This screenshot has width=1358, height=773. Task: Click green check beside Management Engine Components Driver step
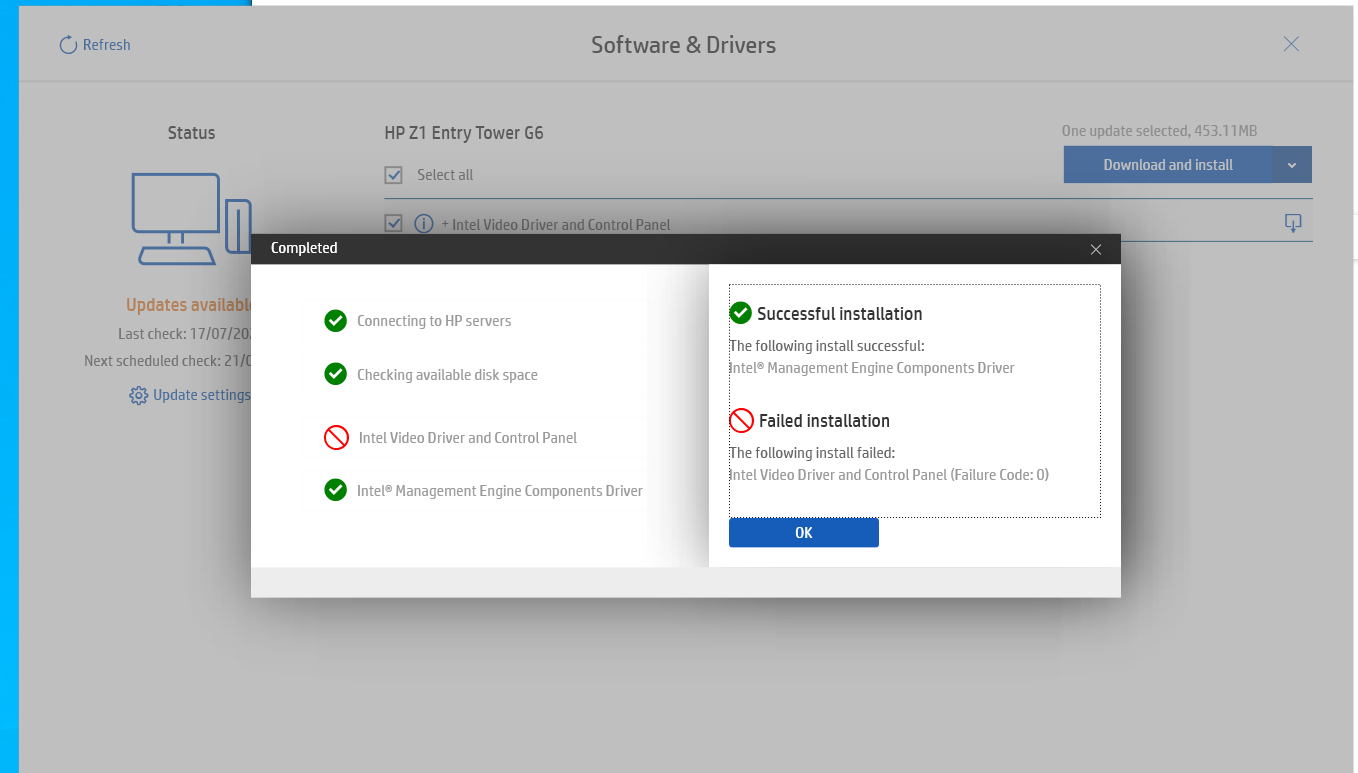pos(335,491)
